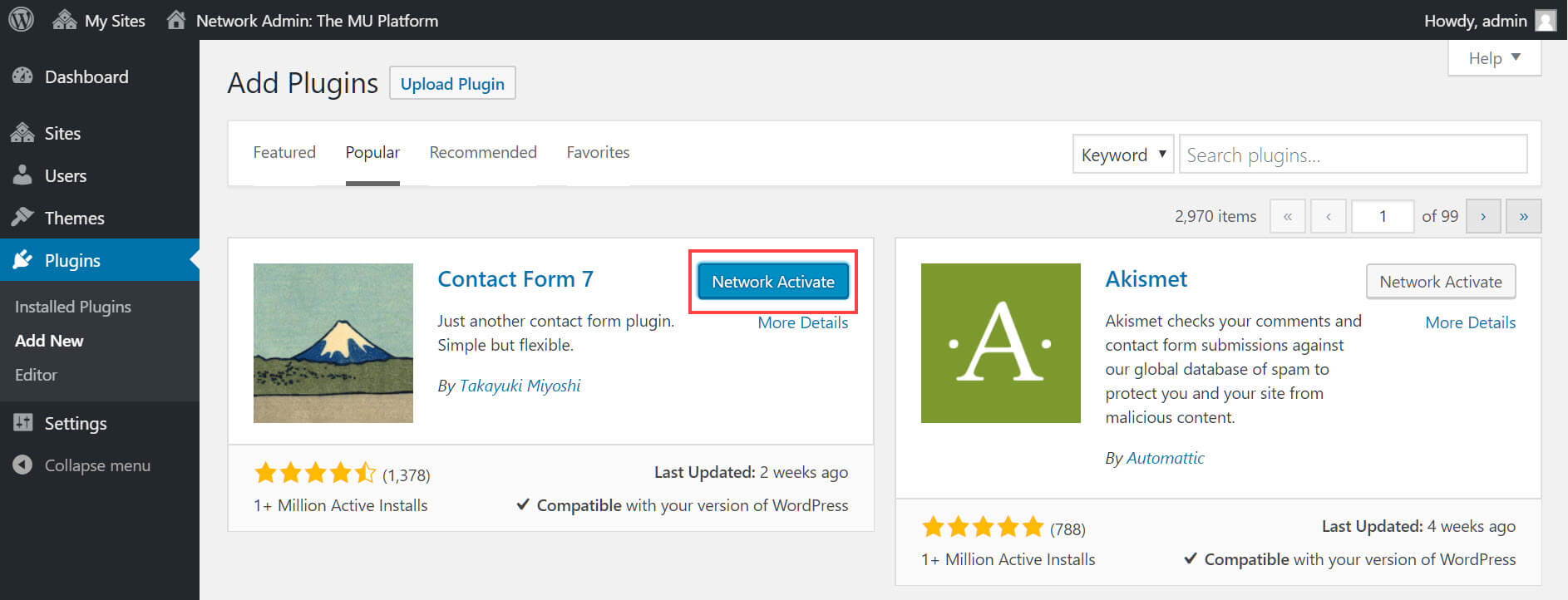The width and height of the screenshot is (1568, 600).
Task: Network Activate the Akismet plugin
Action: 1441,282
